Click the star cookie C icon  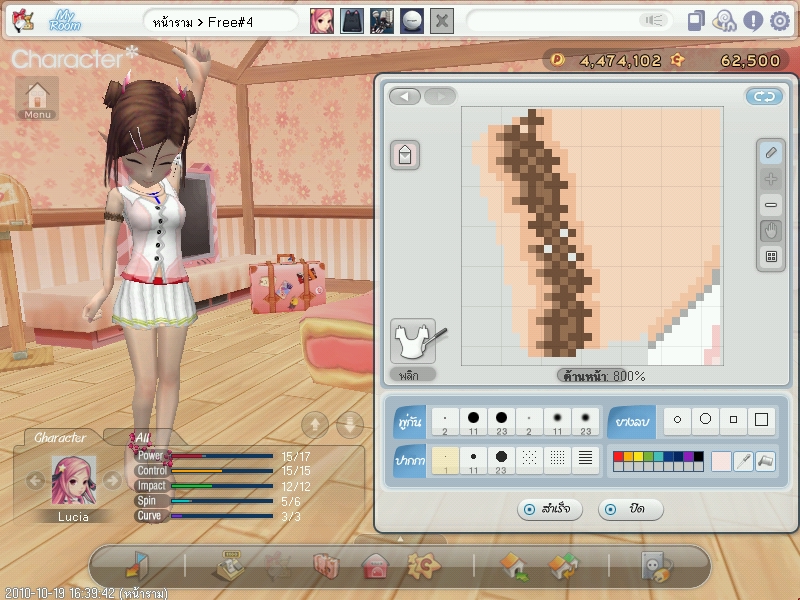tap(423, 565)
